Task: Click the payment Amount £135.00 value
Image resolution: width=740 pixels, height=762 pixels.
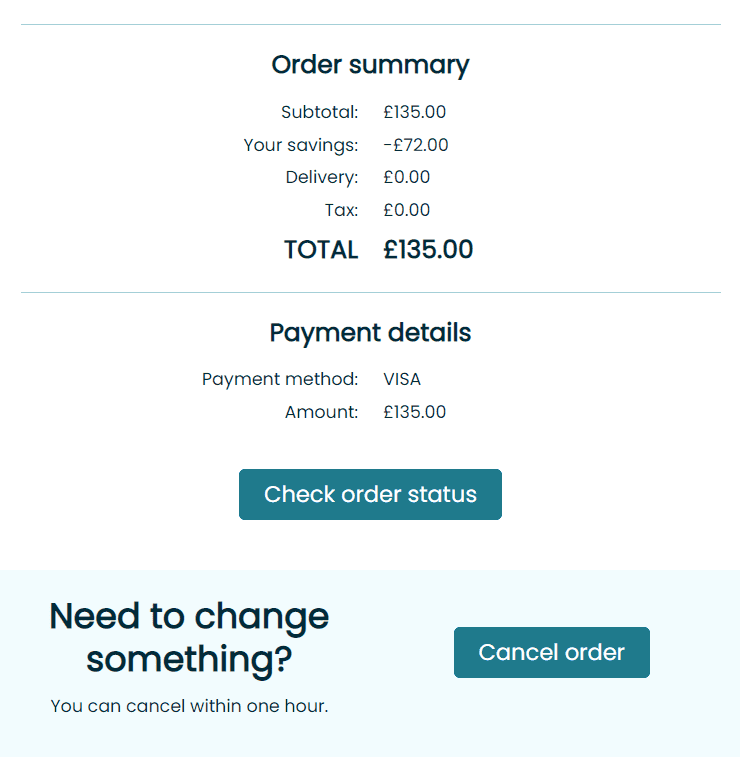Action: click(x=414, y=412)
